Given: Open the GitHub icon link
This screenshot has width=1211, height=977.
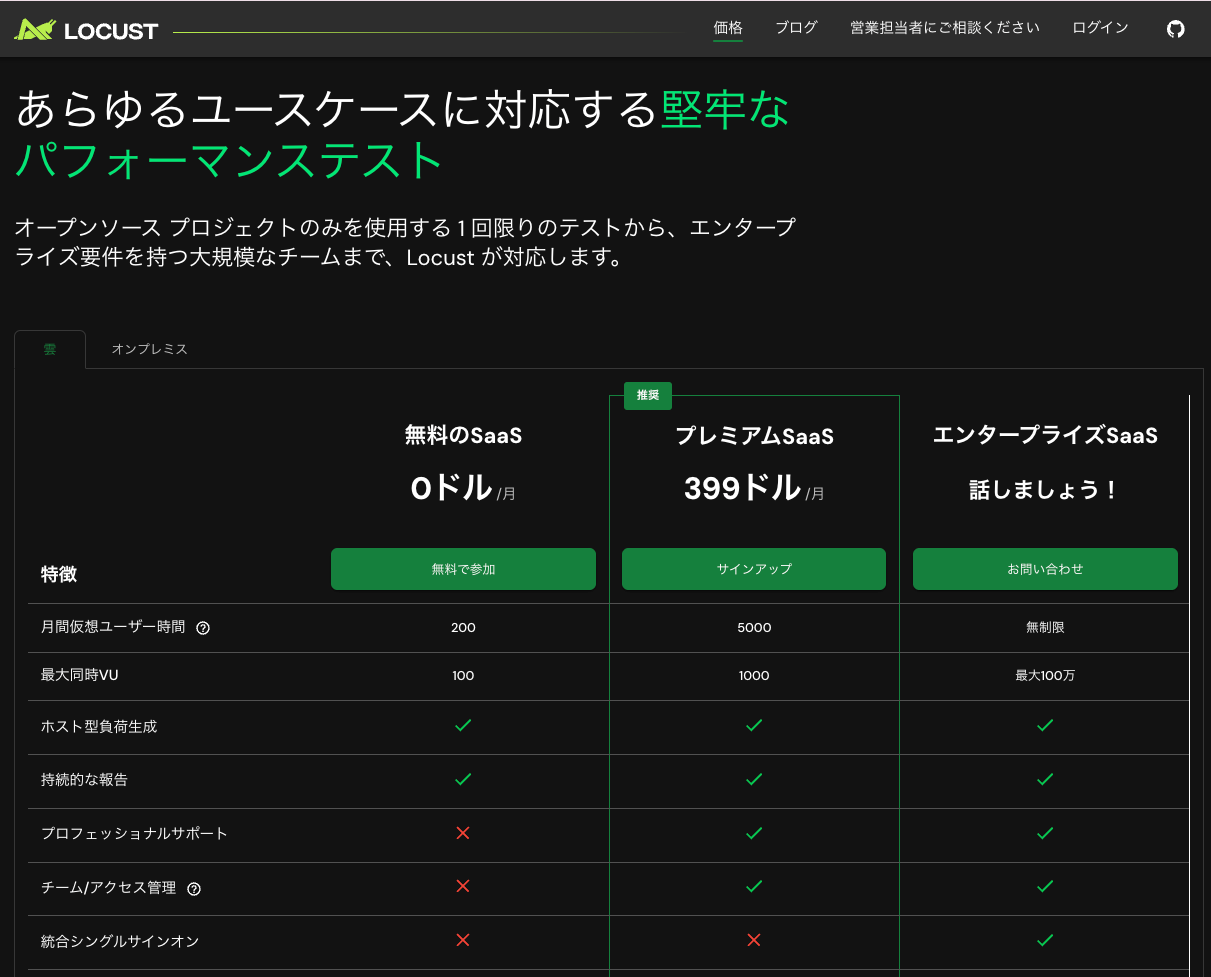Looking at the screenshot, I should tap(1176, 29).
